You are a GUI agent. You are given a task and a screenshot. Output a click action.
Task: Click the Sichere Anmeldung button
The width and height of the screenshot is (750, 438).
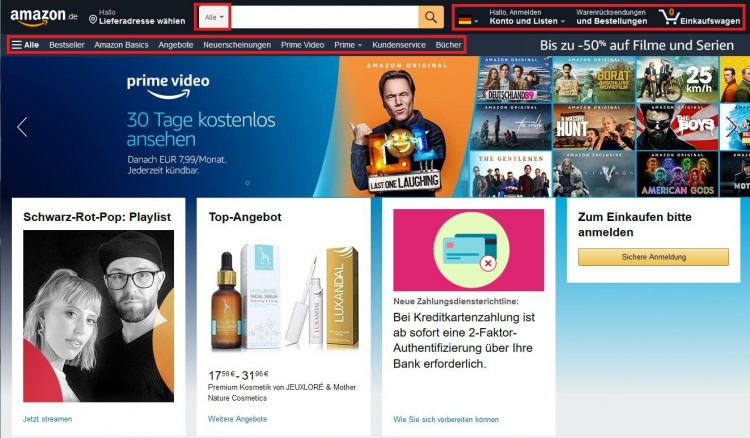653,257
